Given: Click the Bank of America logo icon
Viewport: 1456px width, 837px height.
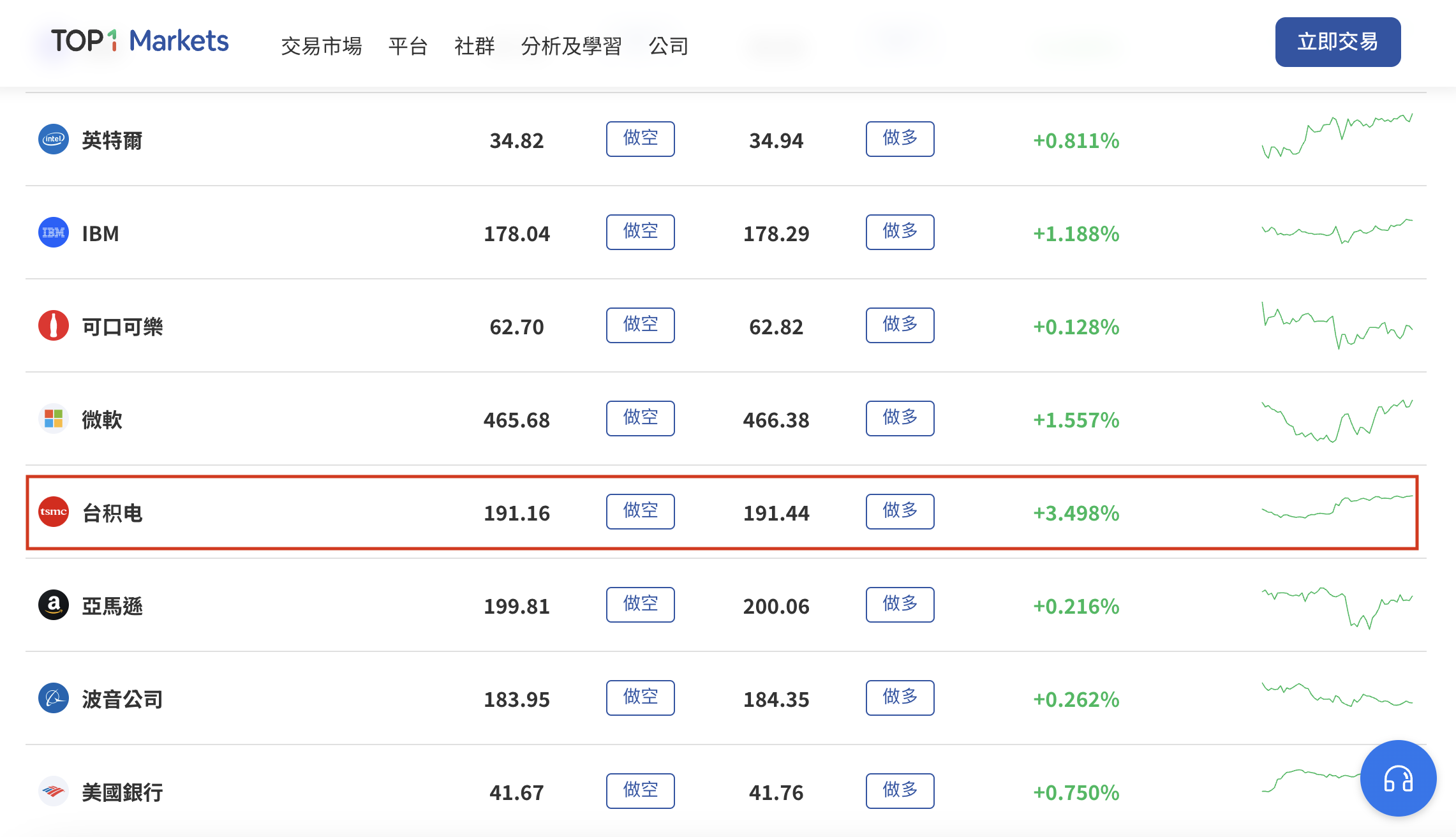Looking at the screenshot, I should [54, 791].
